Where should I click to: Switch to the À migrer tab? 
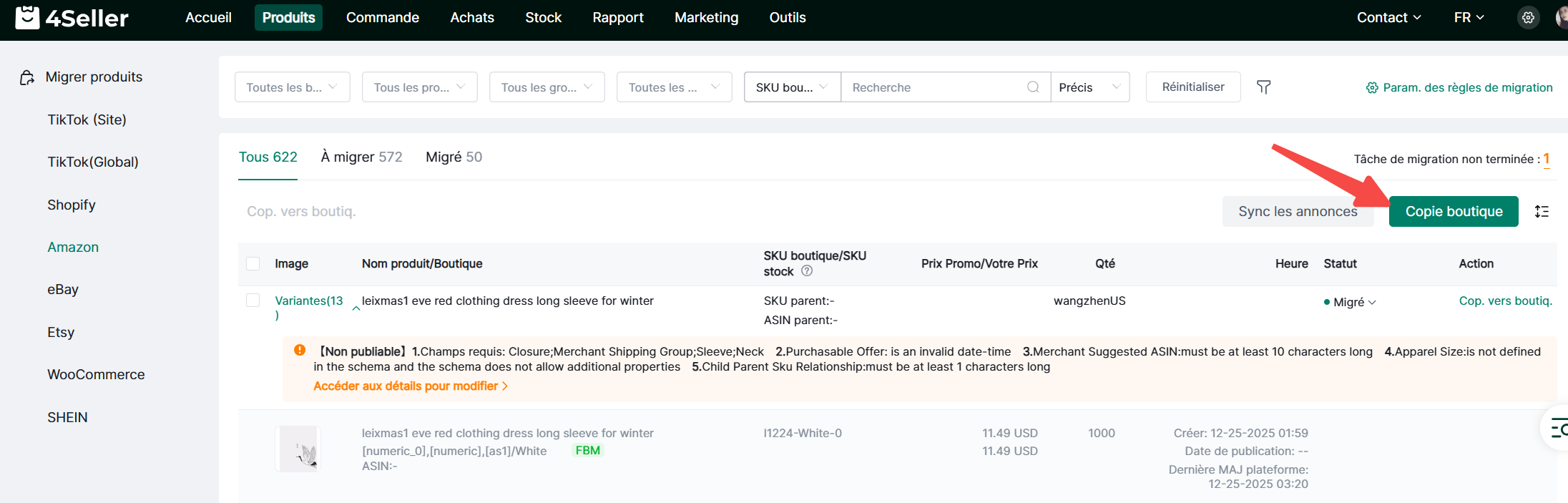pos(361,157)
